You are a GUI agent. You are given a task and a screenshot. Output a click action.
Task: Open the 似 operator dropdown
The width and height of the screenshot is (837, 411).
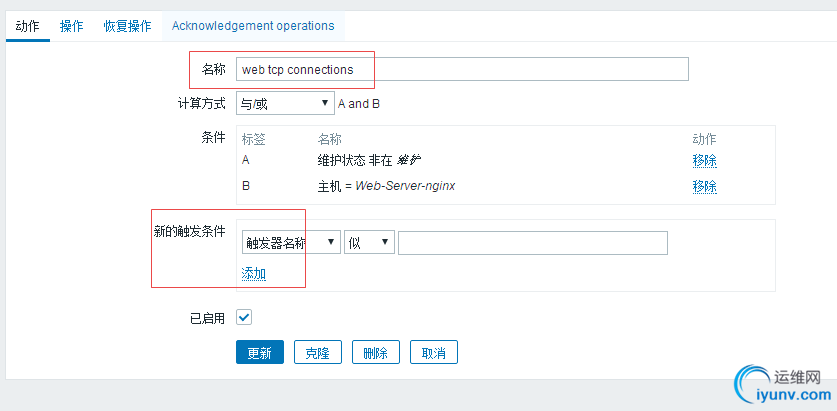click(369, 243)
